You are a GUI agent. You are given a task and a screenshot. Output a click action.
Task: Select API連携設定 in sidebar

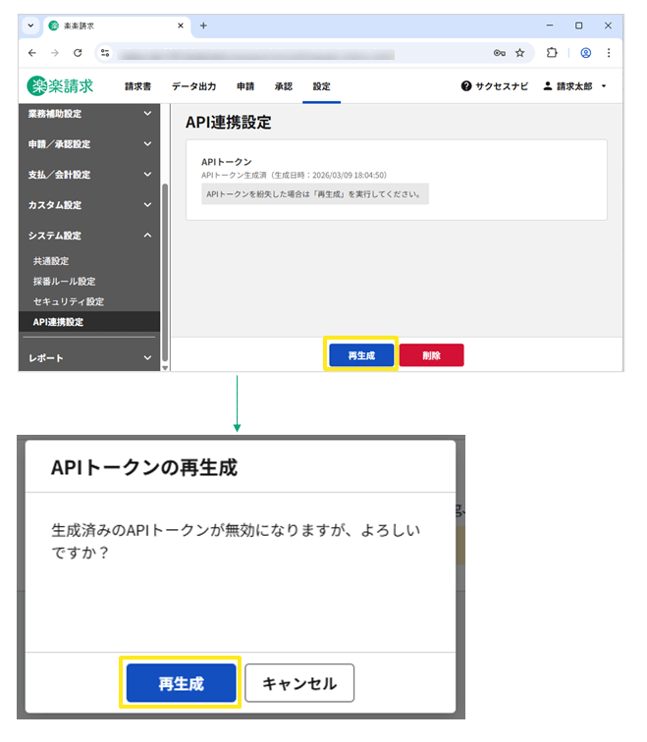click(x=89, y=322)
